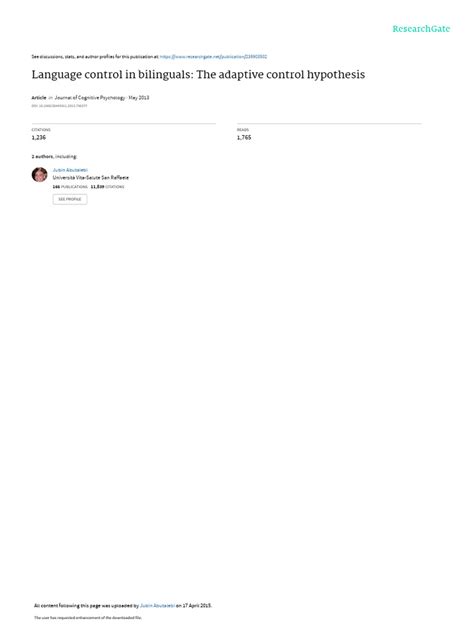Click the author profile photo avatar
This screenshot has width=474, height=632.
pos(40,175)
